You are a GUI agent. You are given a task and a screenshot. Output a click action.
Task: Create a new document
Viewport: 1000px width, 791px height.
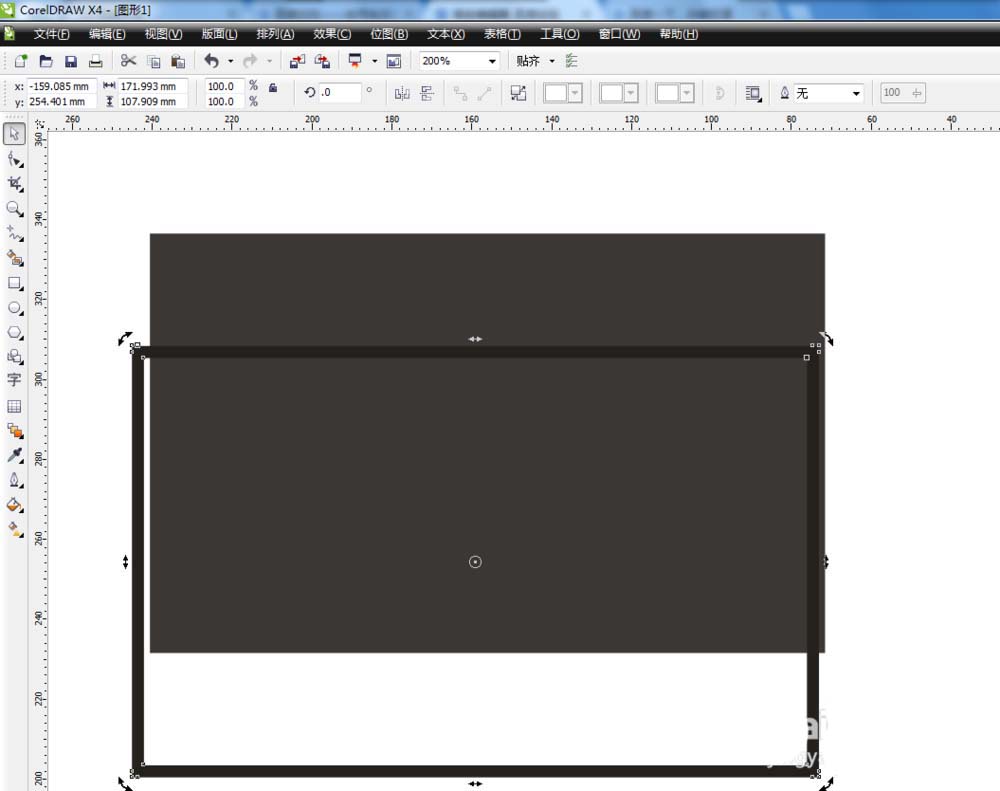coord(21,61)
